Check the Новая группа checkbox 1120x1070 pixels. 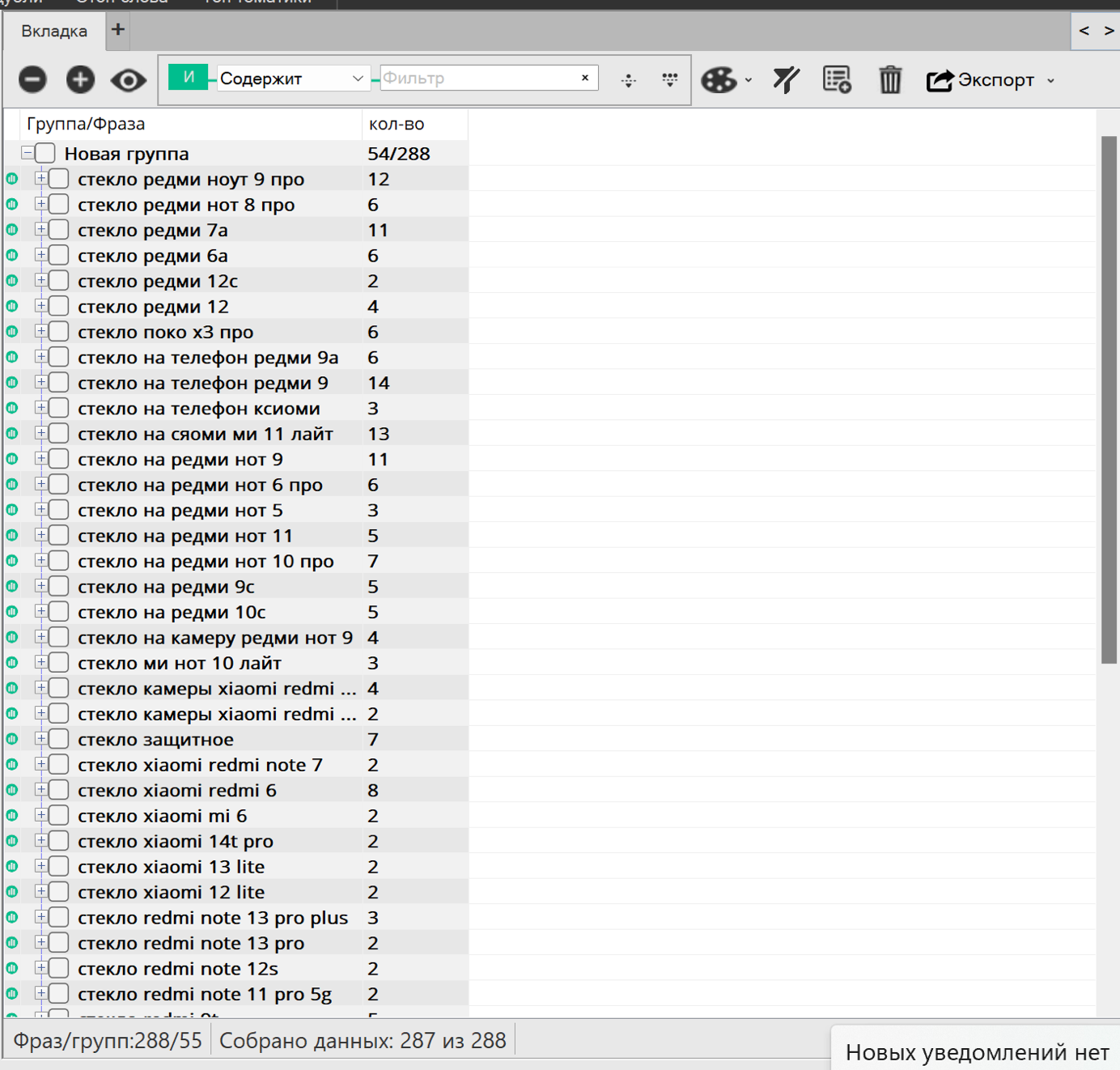[45, 153]
